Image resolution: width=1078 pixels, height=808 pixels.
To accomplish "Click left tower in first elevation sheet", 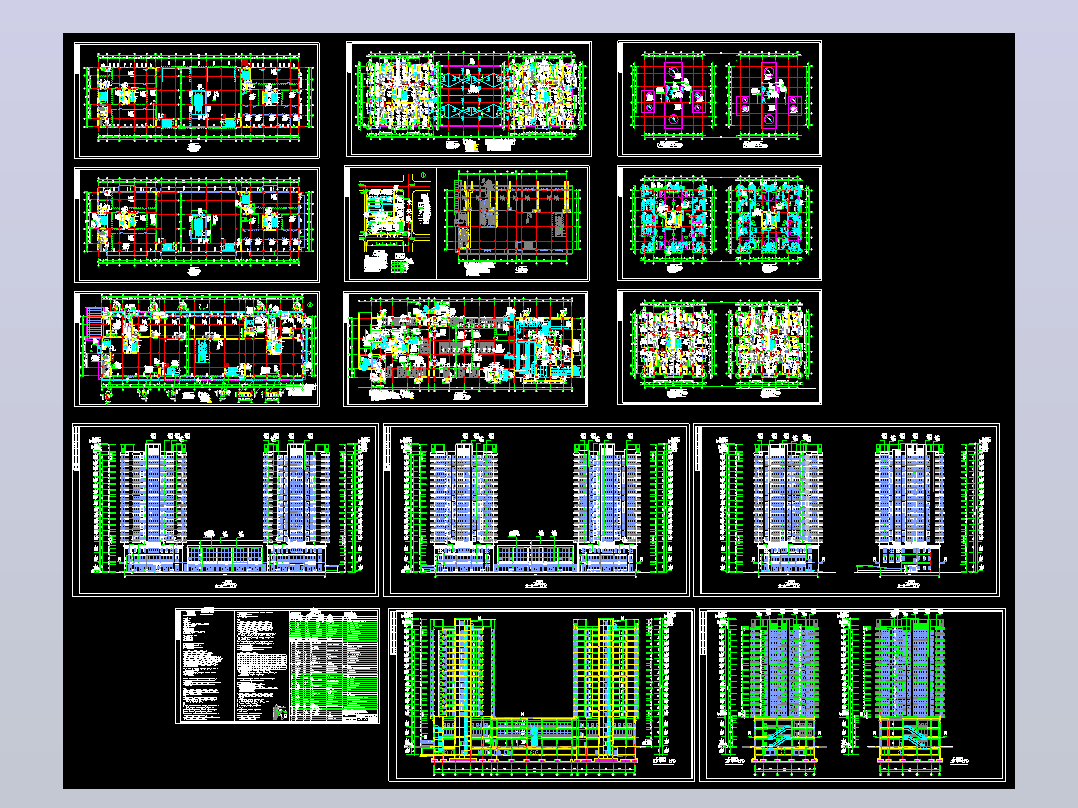I will point(153,505).
